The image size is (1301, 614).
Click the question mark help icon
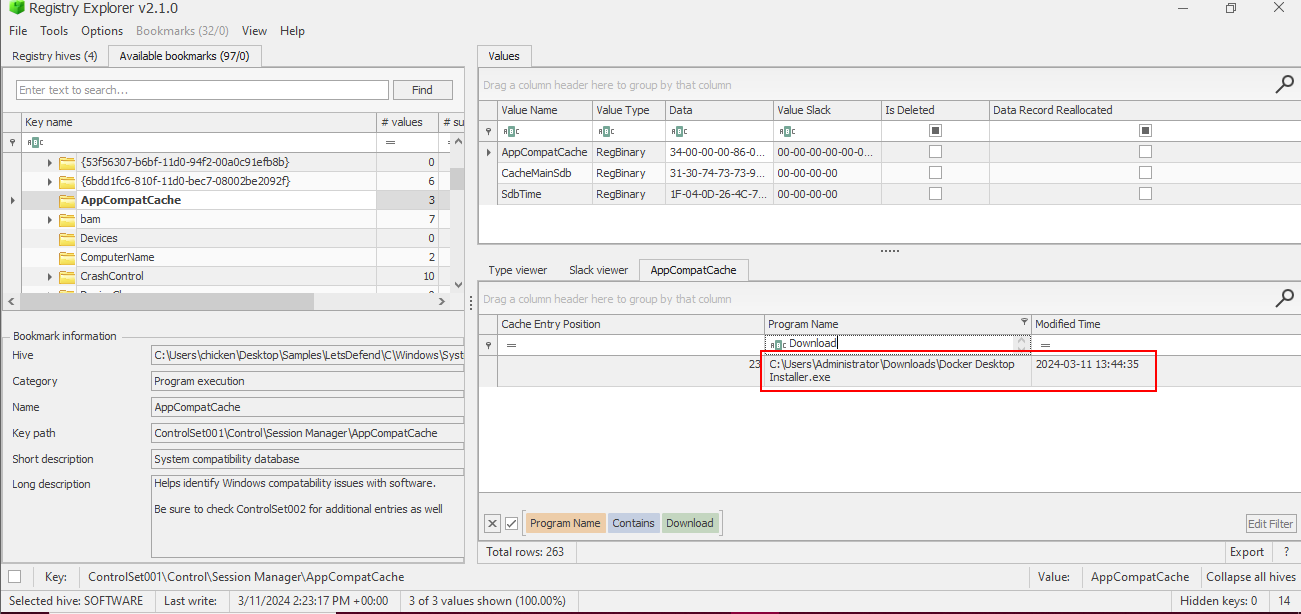tap(1286, 552)
